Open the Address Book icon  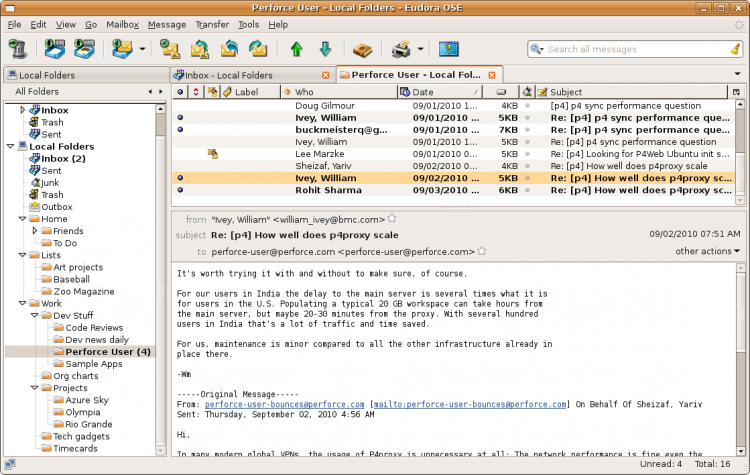tap(363, 49)
